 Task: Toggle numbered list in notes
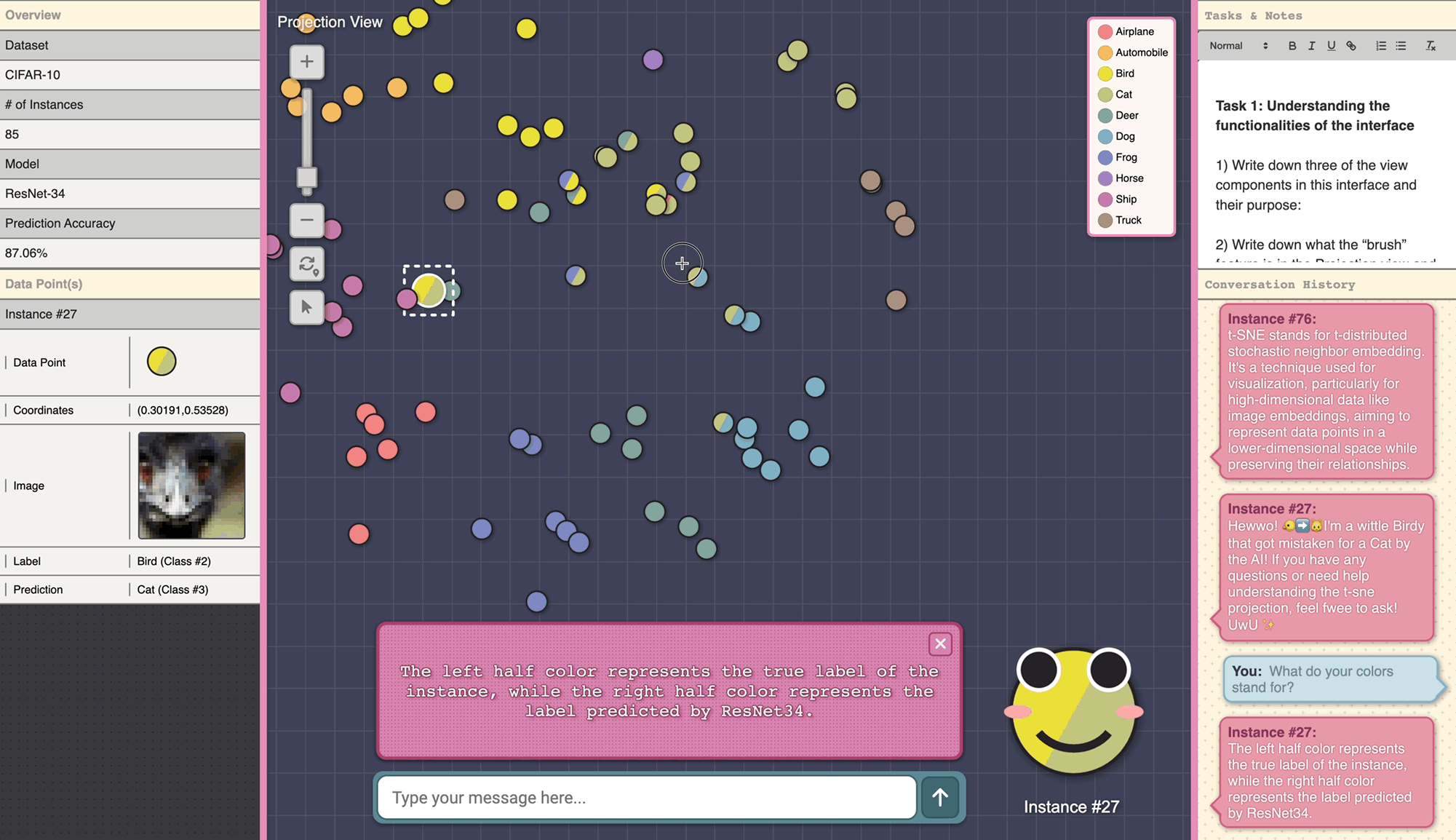tap(1380, 46)
